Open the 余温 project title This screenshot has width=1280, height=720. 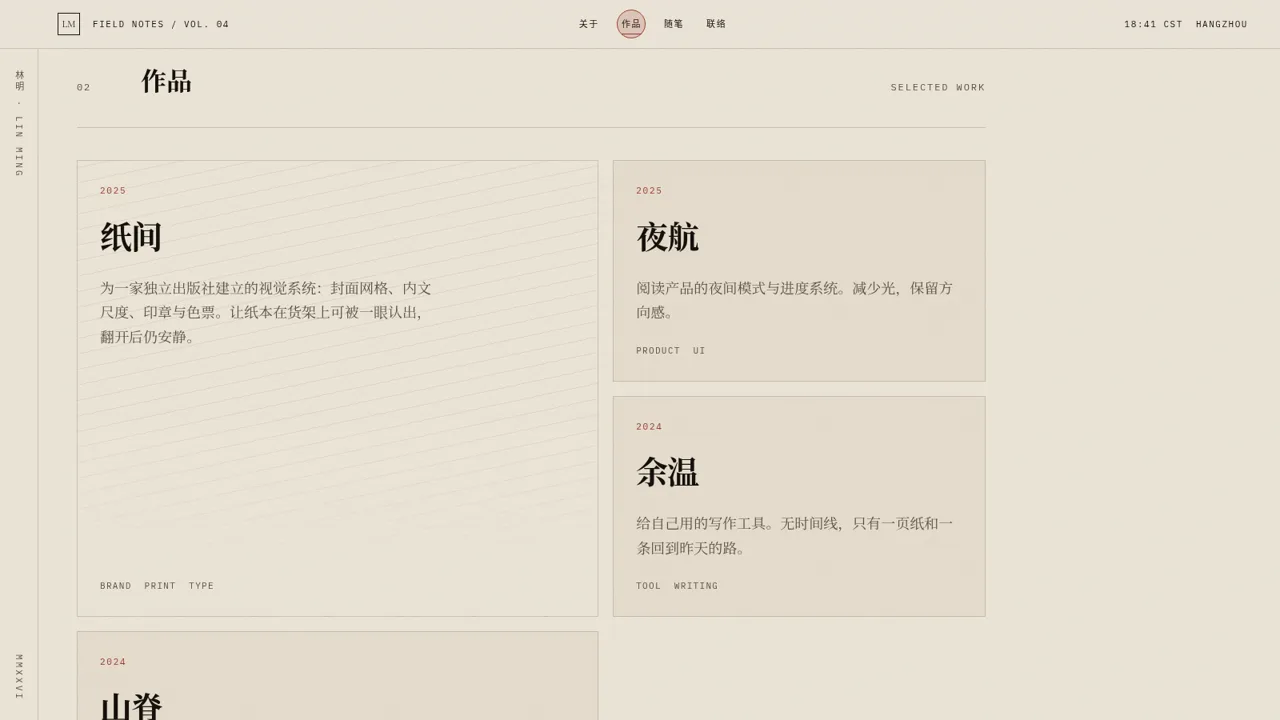point(667,472)
